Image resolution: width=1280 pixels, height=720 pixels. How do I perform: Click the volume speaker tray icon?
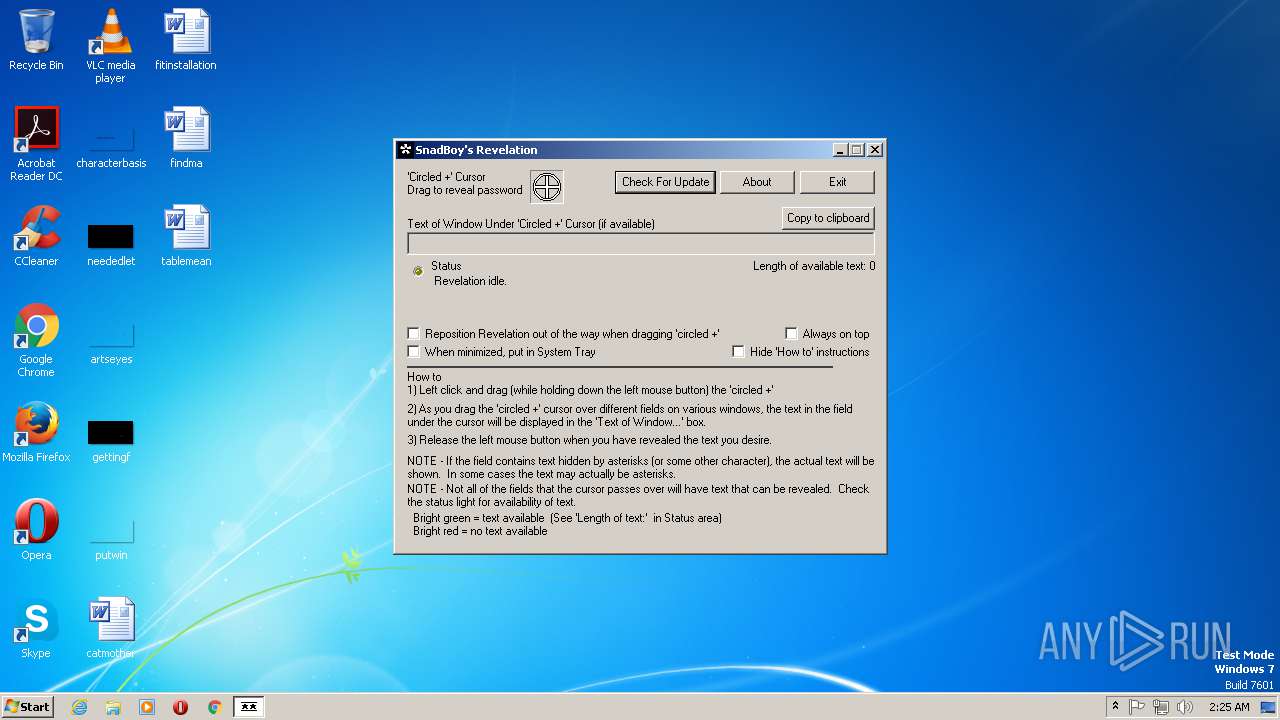pyautogui.click(x=1185, y=707)
